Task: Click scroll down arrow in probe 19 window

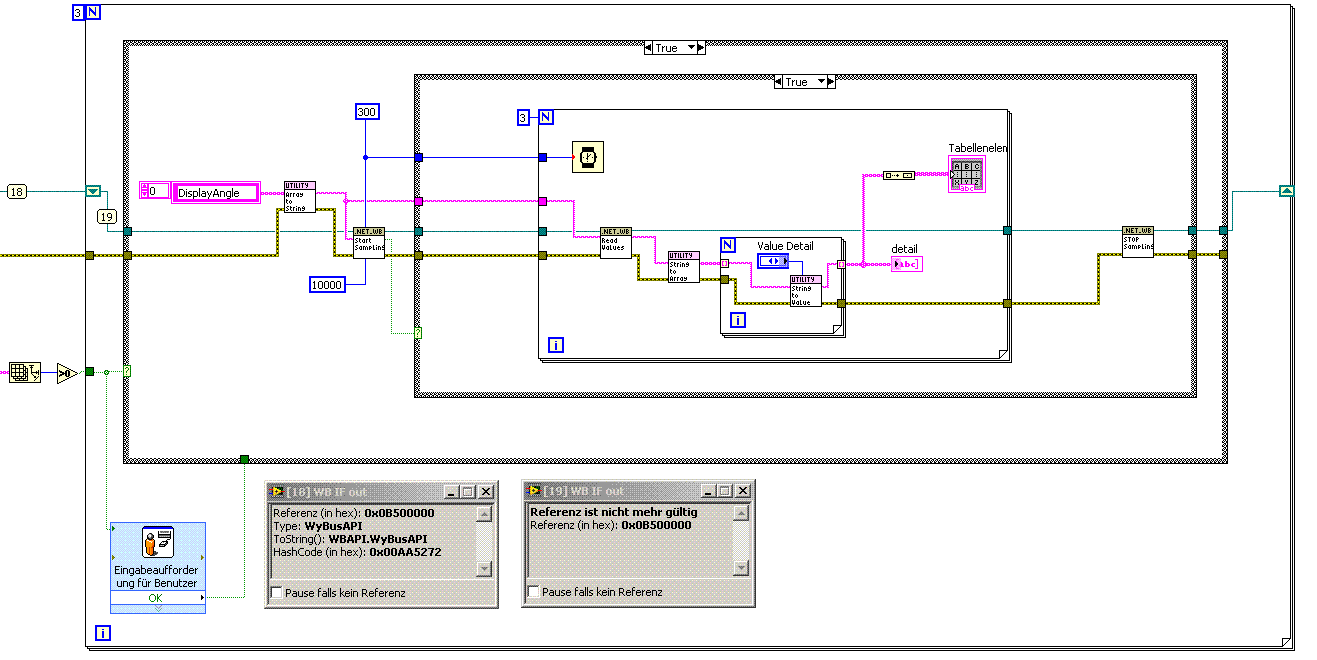Action: click(x=740, y=568)
